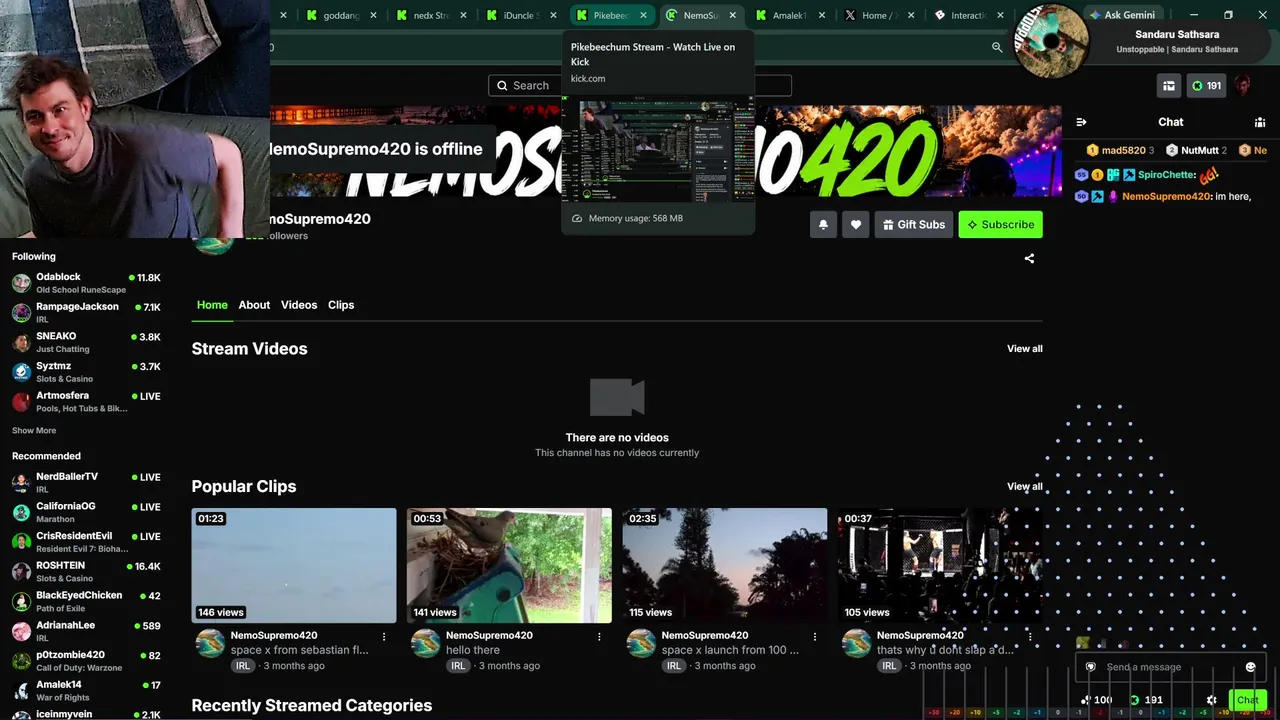The image size is (1280, 720).
Task: Open the dashboard icon beside 191 balance
Action: [x=1168, y=86]
